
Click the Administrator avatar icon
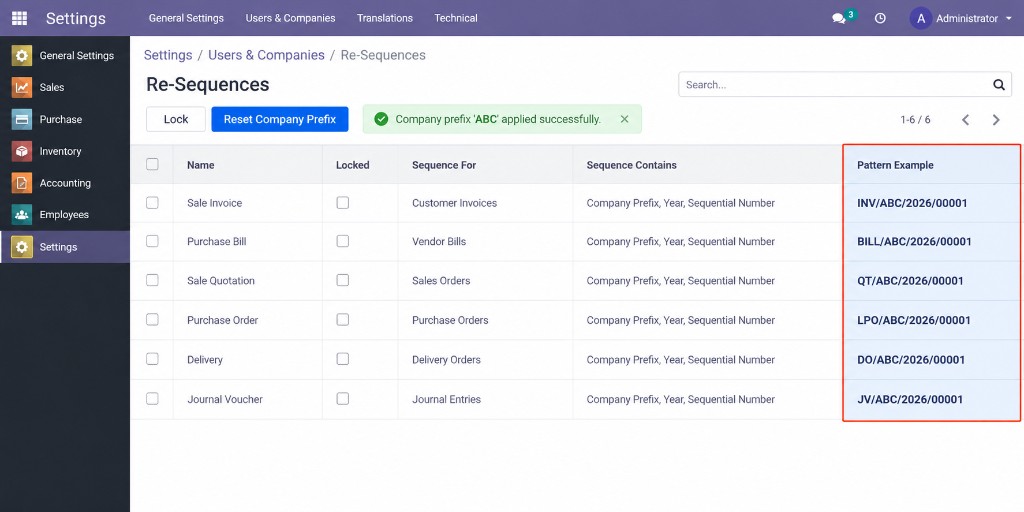point(921,18)
